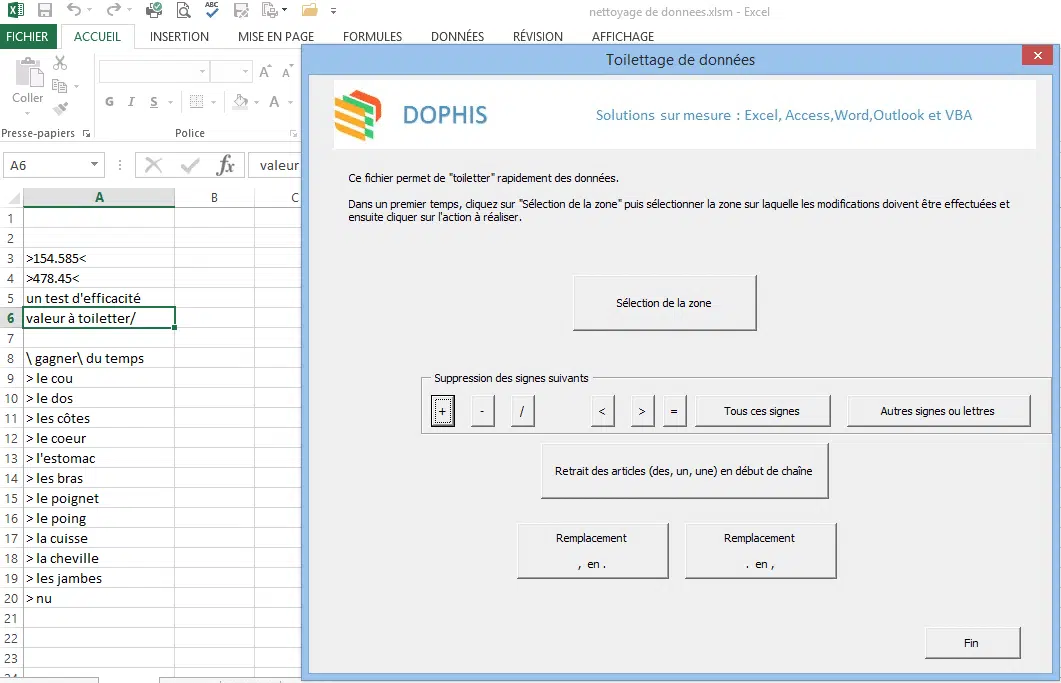Toggle underline formatting with S button
The image size is (1061, 683).
[154, 102]
